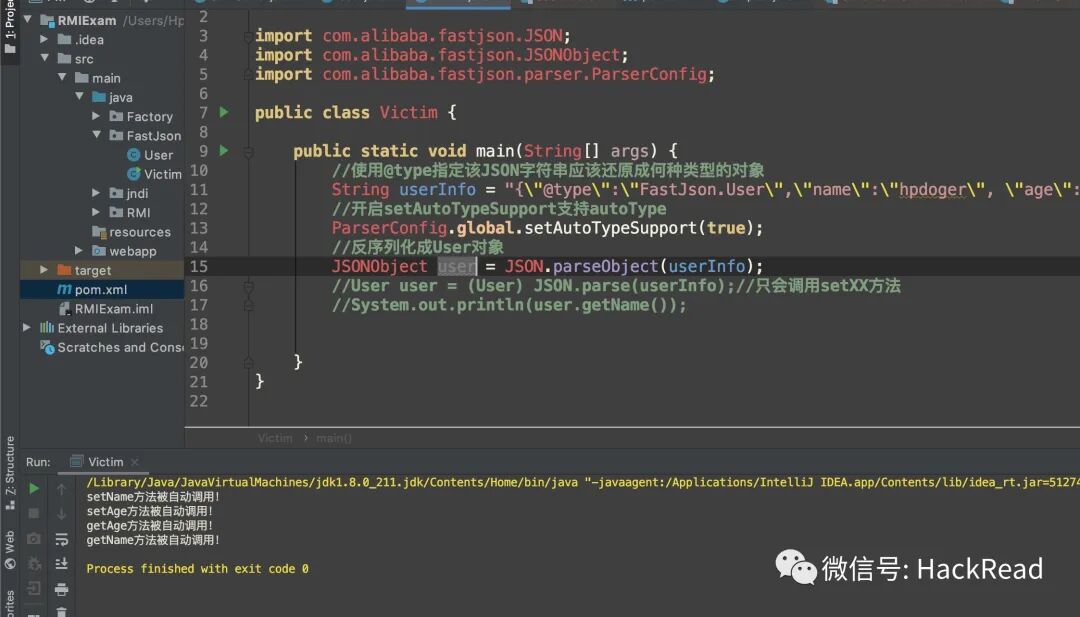
Task: Collapse the src folder
Action: pos(44,58)
